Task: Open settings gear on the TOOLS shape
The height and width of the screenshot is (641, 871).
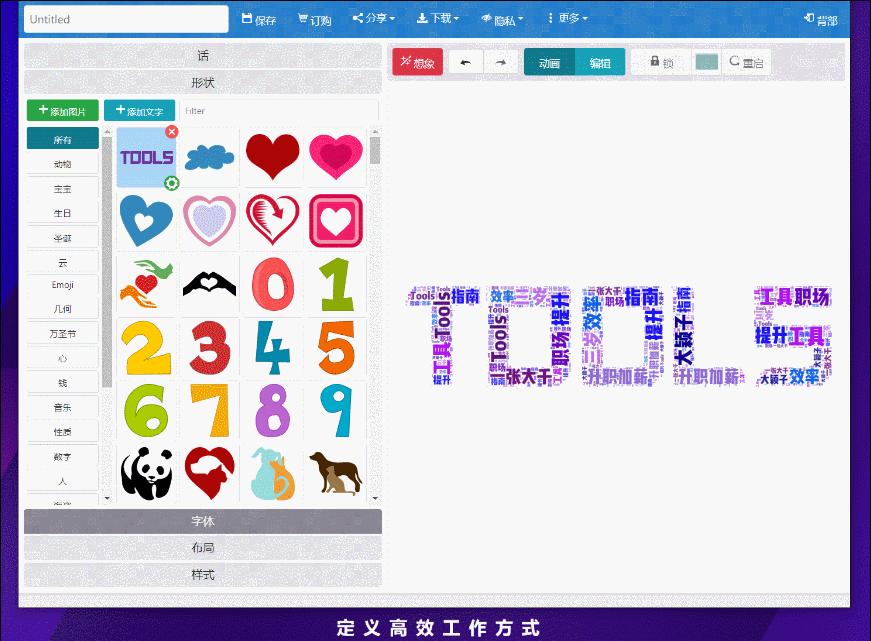Action: coord(172,183)
